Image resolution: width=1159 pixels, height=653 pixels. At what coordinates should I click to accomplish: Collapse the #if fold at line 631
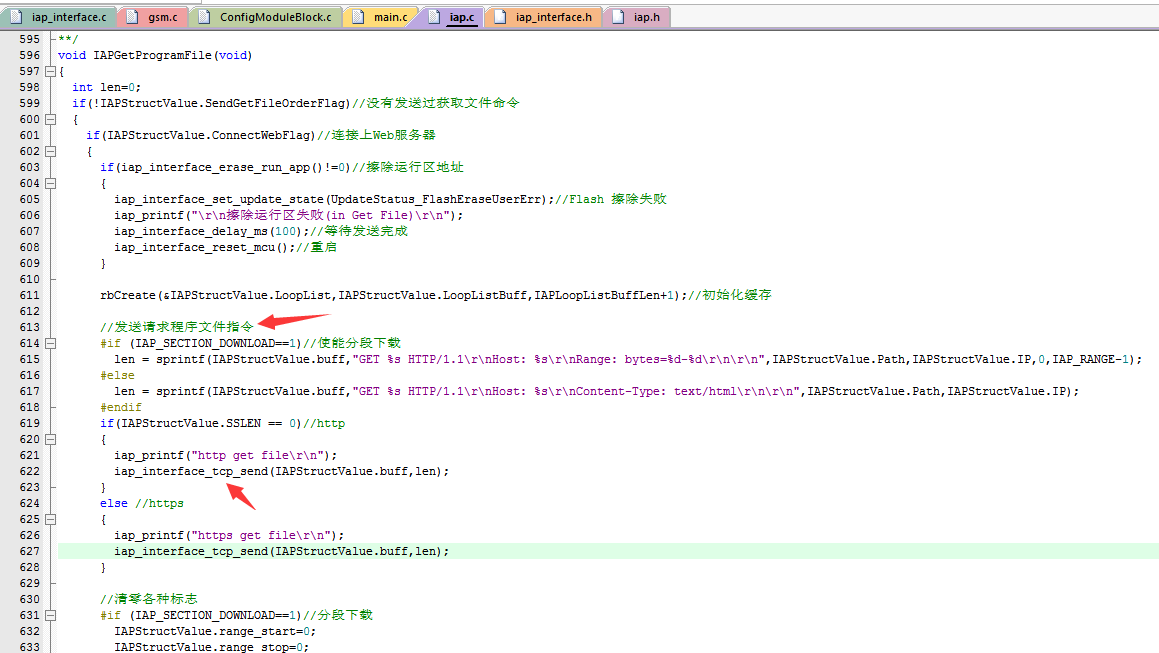tap(50, 615)
